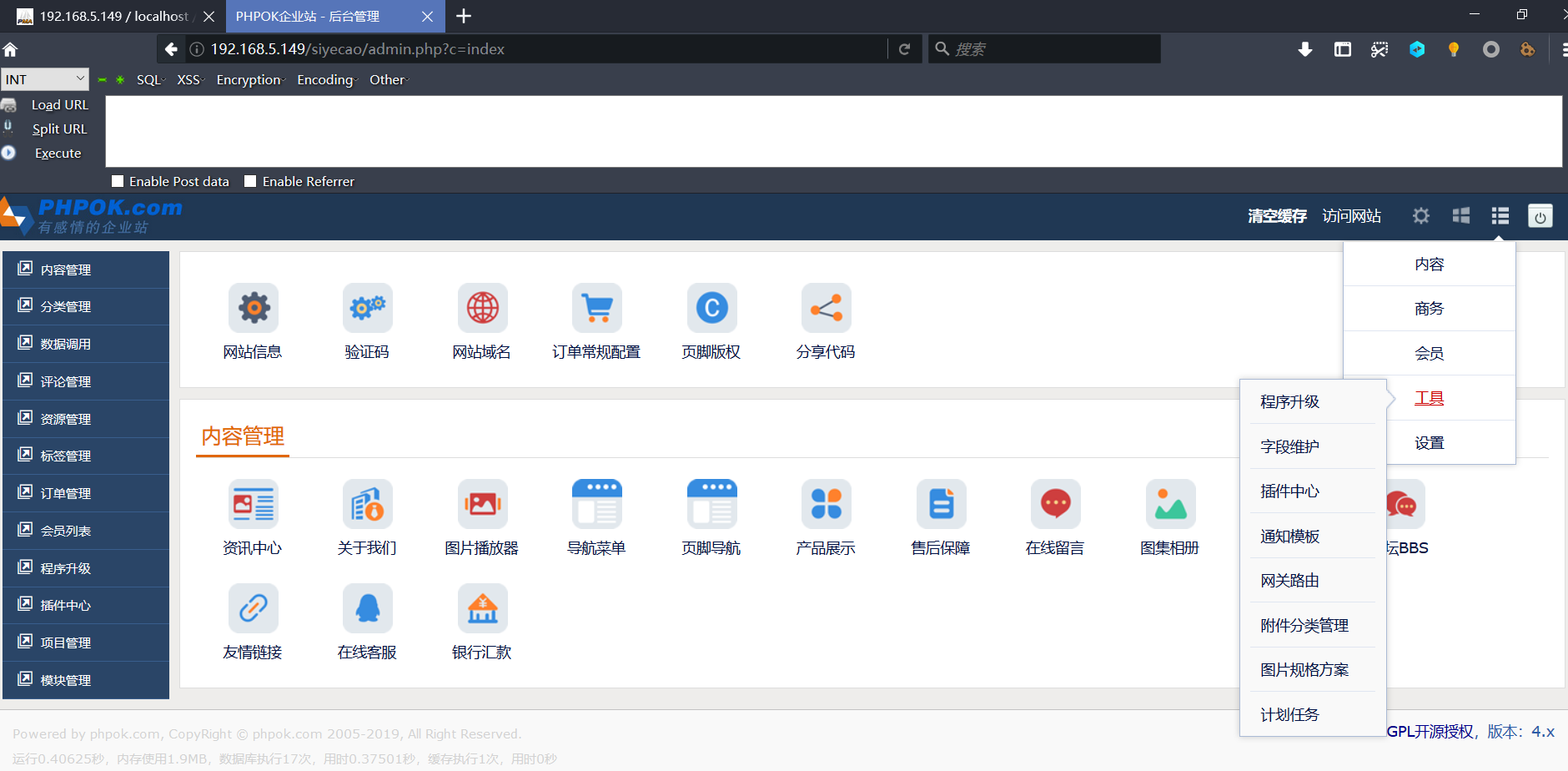Click Split URL in HackBar
Screen dimensions: 1568x771
[x=60, y=128]
